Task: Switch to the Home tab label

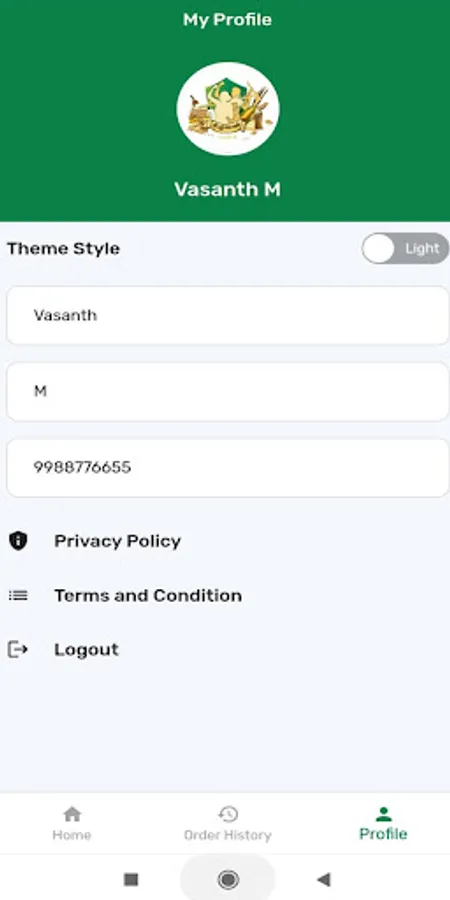Action: [x=72, y=835]
